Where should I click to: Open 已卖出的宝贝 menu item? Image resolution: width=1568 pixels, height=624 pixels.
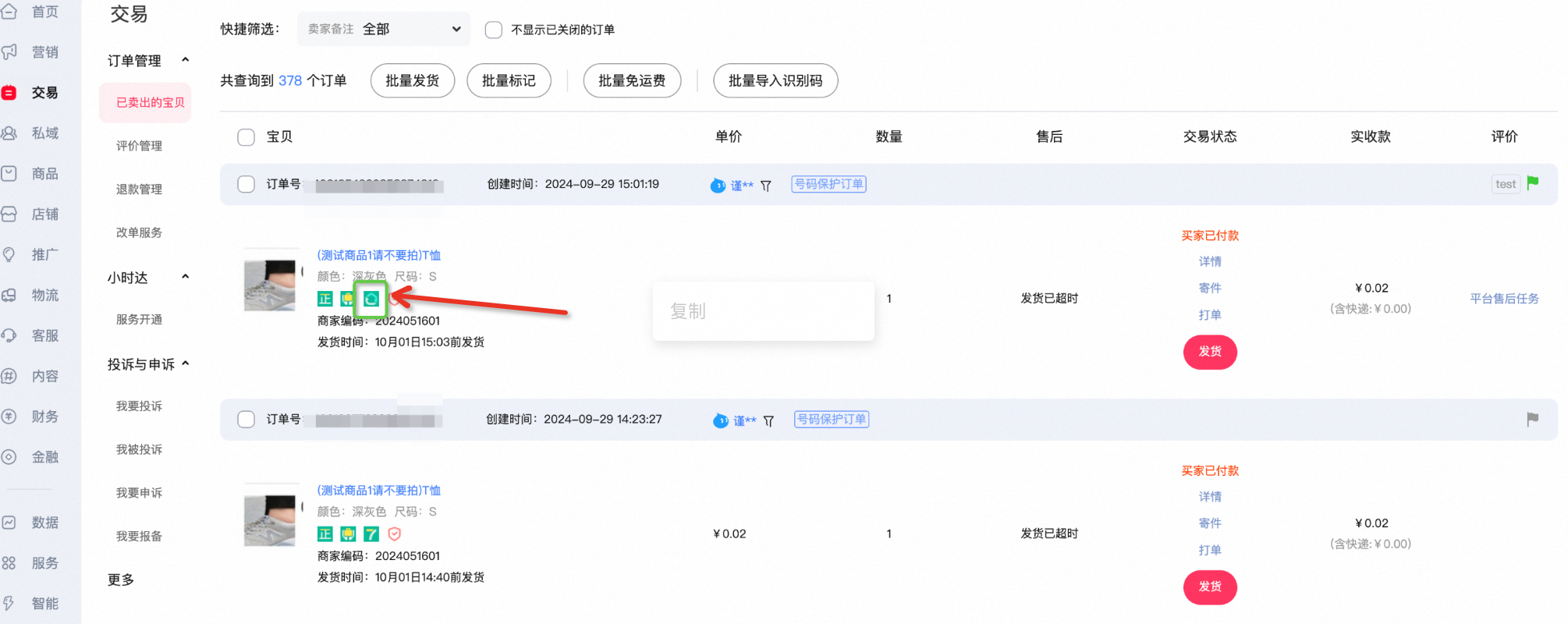coord(146,103)
